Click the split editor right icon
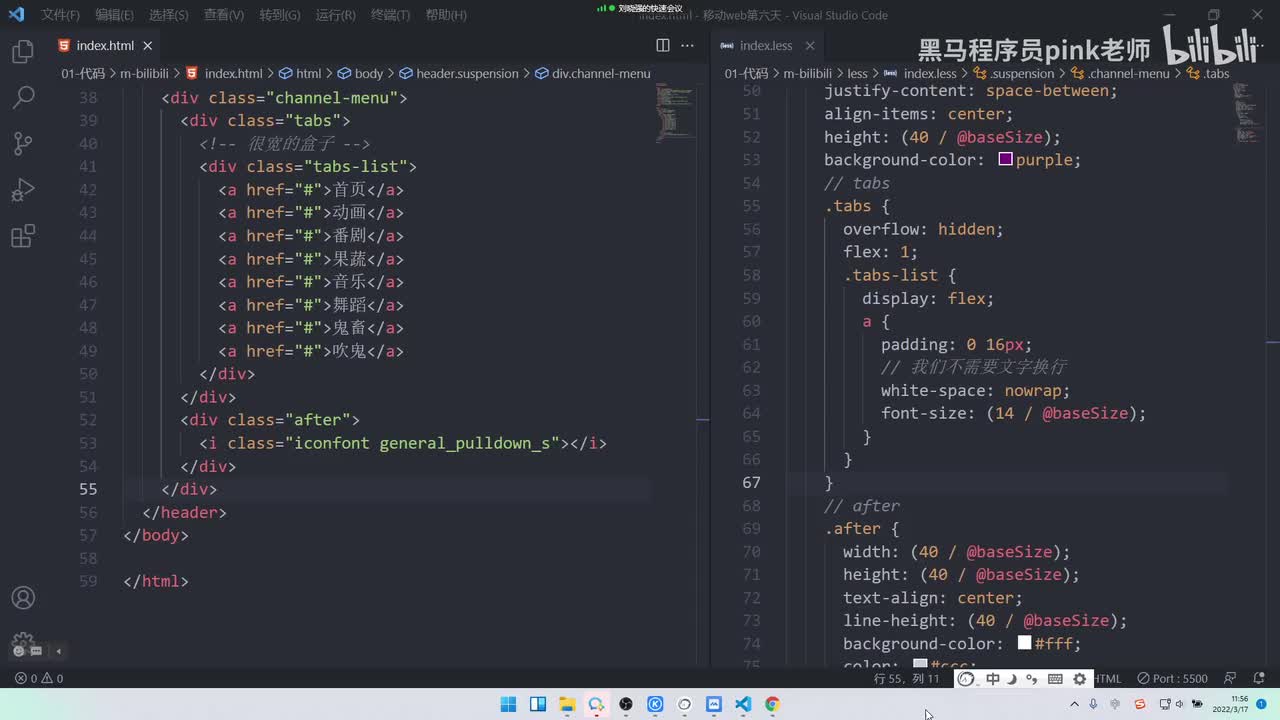 (x=662, y=45)
